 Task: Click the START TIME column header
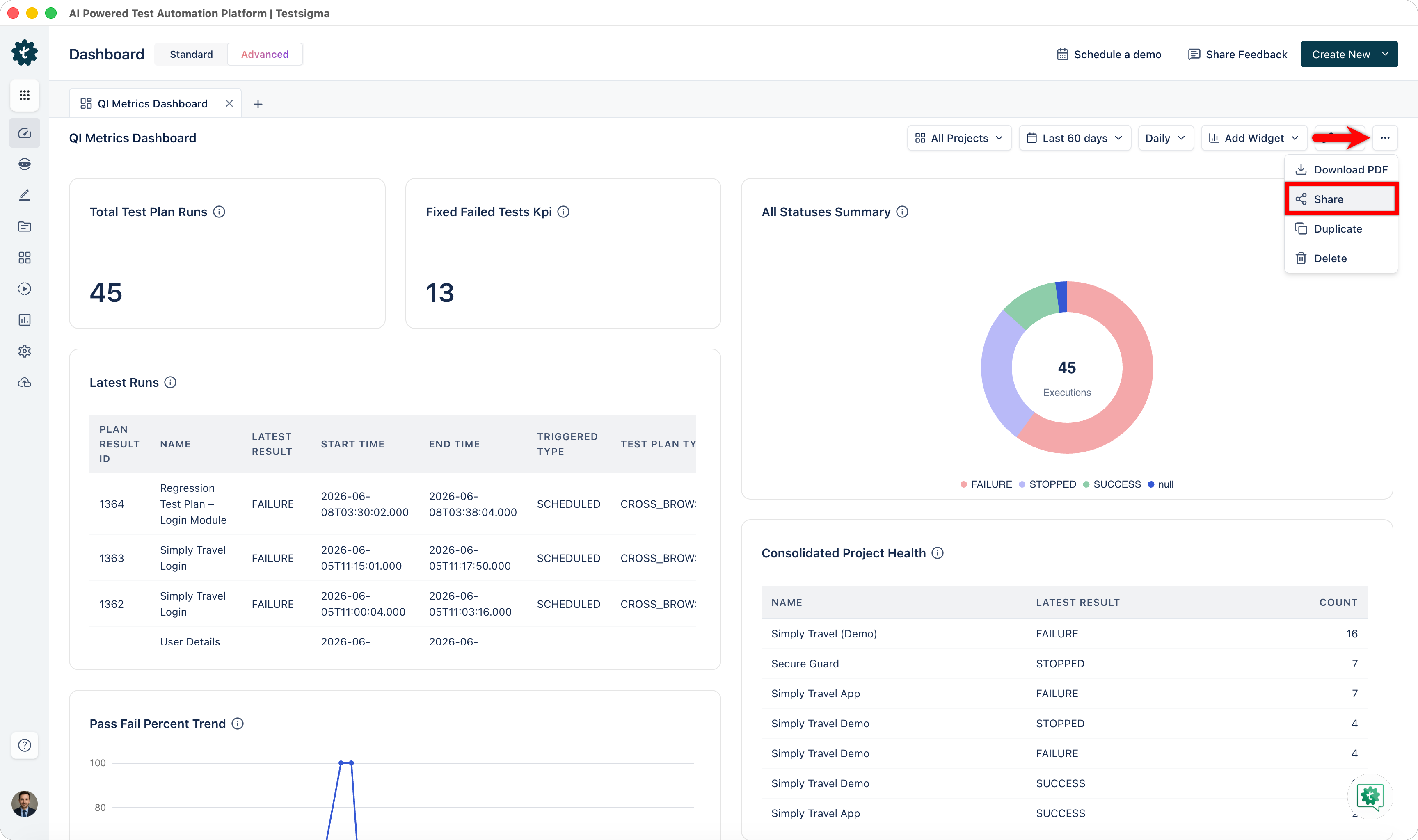click(x=353, y=444)
